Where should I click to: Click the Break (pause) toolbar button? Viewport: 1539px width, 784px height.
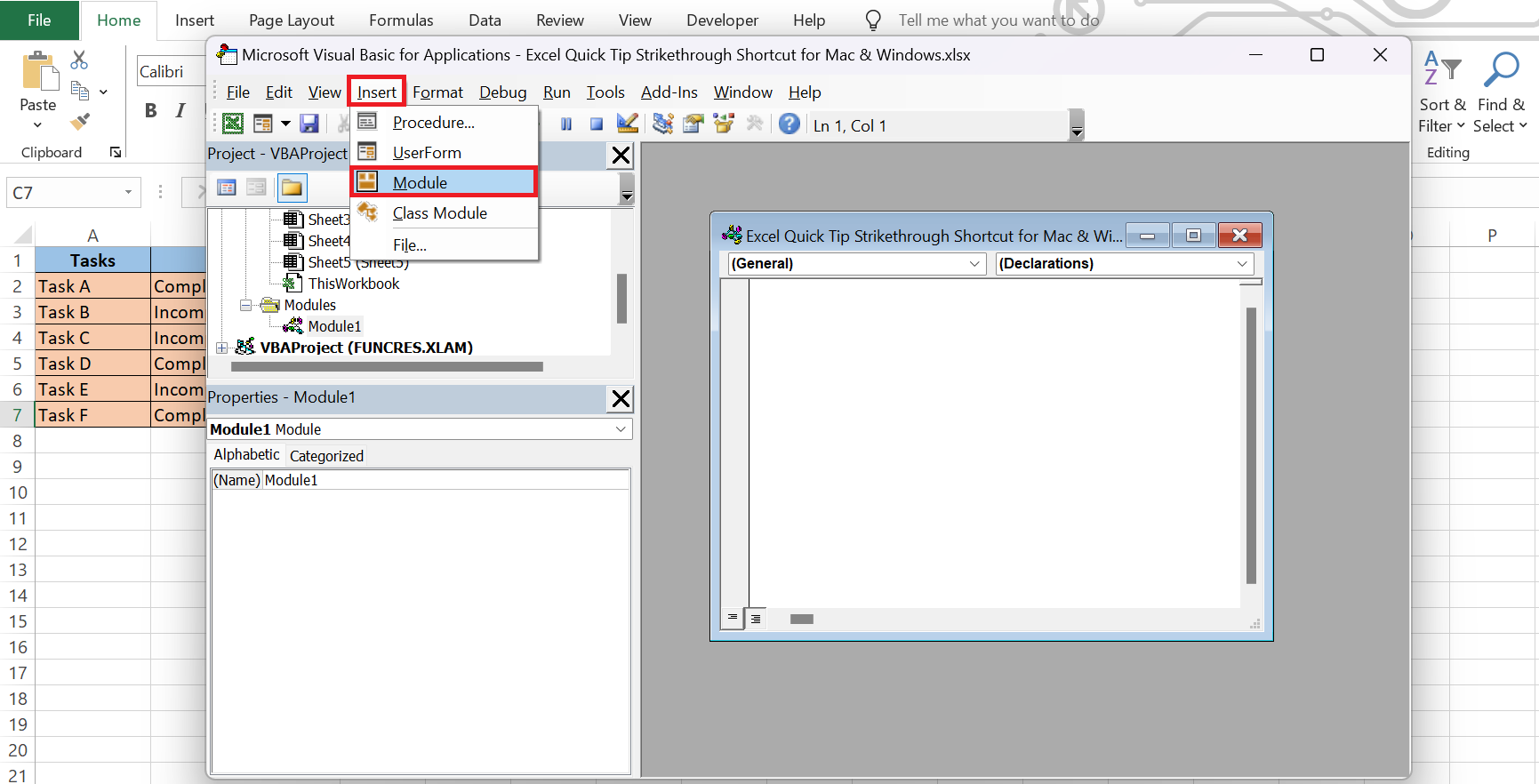(x=566, y=124)
